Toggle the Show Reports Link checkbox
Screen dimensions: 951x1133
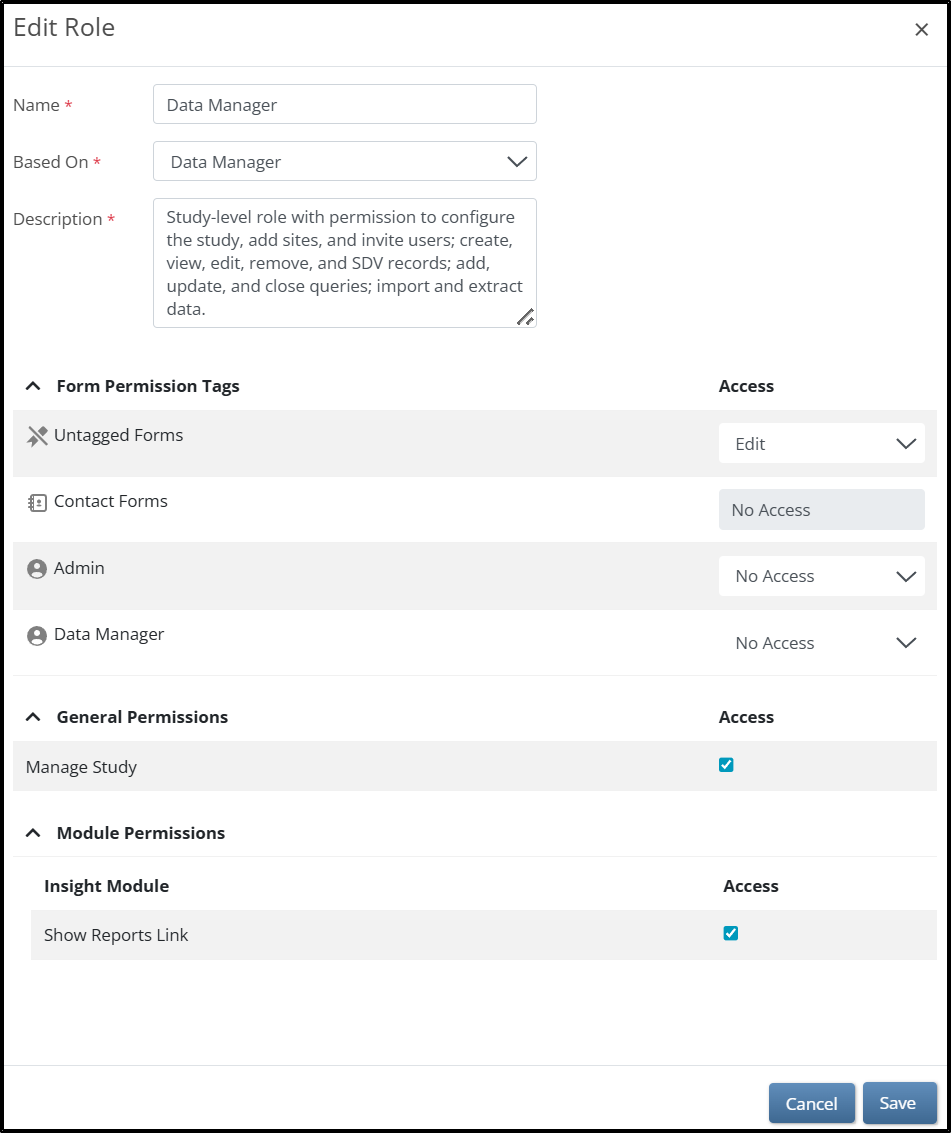click(x=730, y=933)
